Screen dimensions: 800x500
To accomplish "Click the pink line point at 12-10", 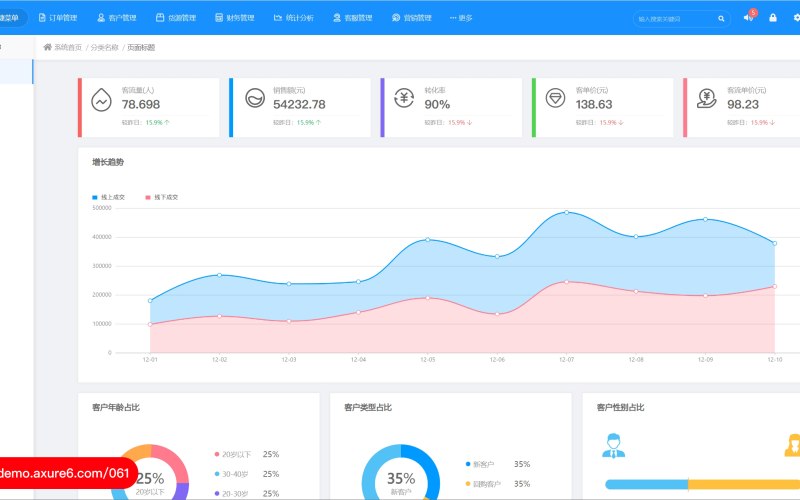I will (774, 286).
